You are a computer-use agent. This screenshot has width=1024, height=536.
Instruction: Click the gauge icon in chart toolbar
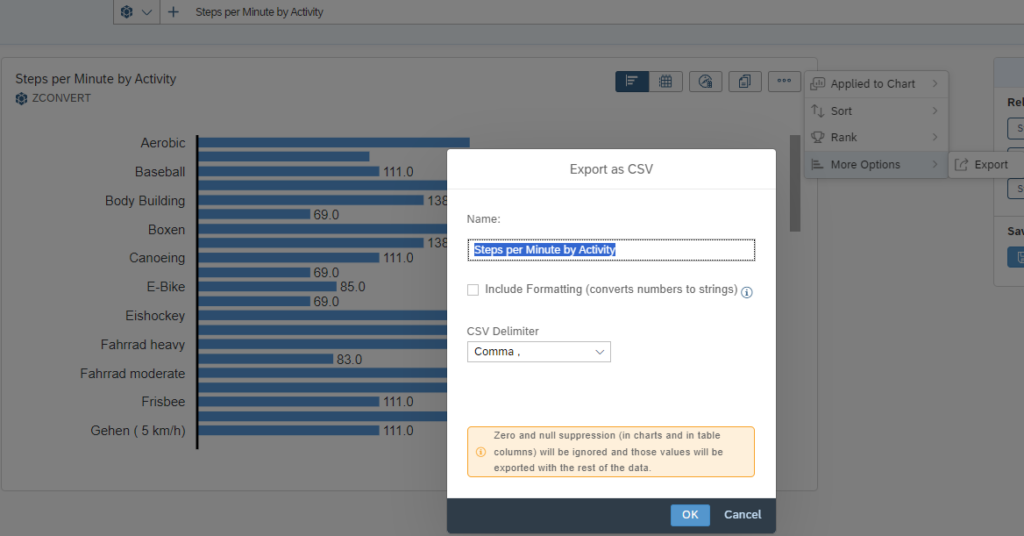point(706,82)
